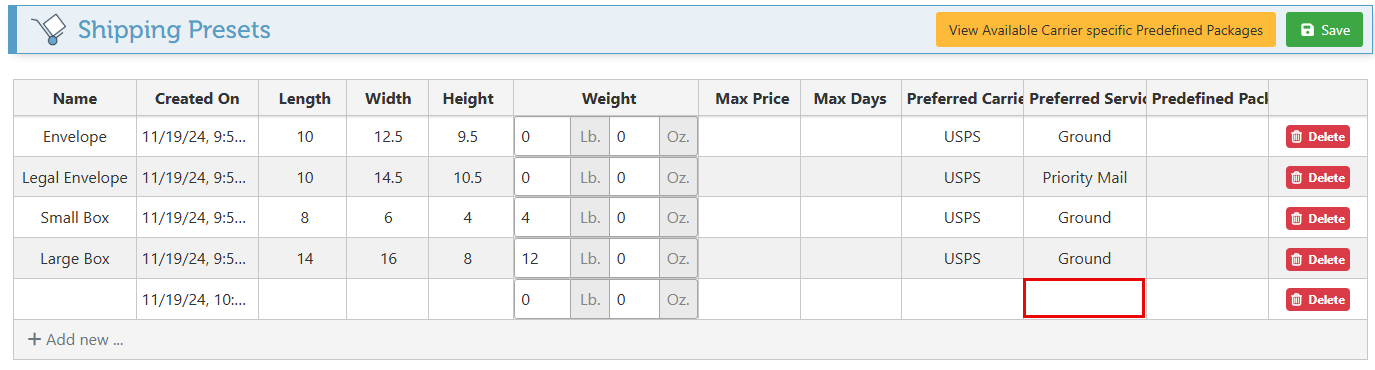Click Large Box width value 16
The height and width of the screenshot is (370, 1375).
tap(388, 259)
